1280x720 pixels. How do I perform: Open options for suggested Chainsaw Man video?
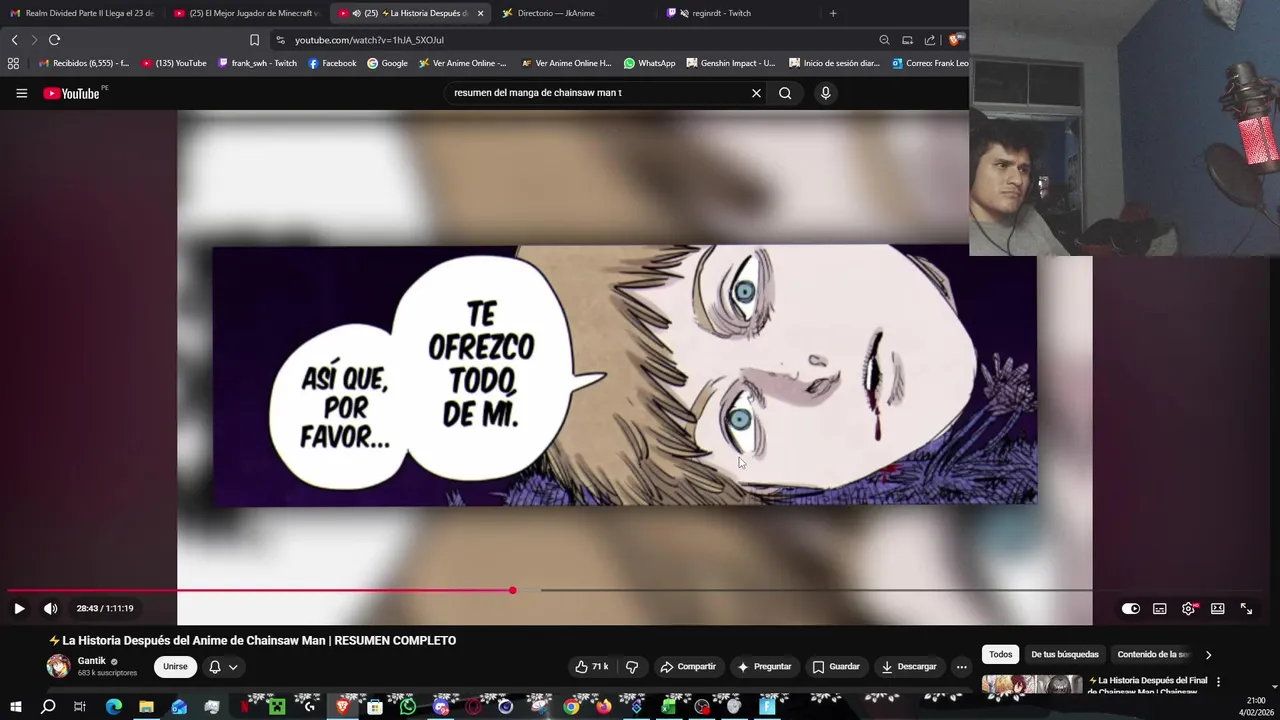pos(1218,682)
